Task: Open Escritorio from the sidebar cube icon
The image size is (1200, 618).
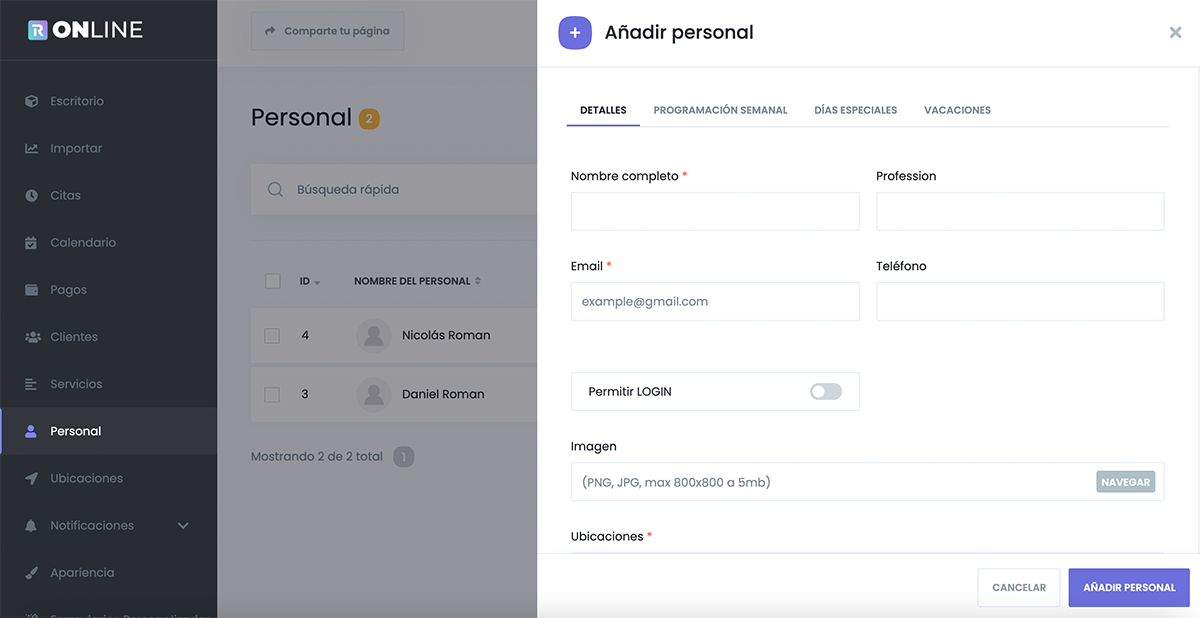Action: [x=32, y=101]
